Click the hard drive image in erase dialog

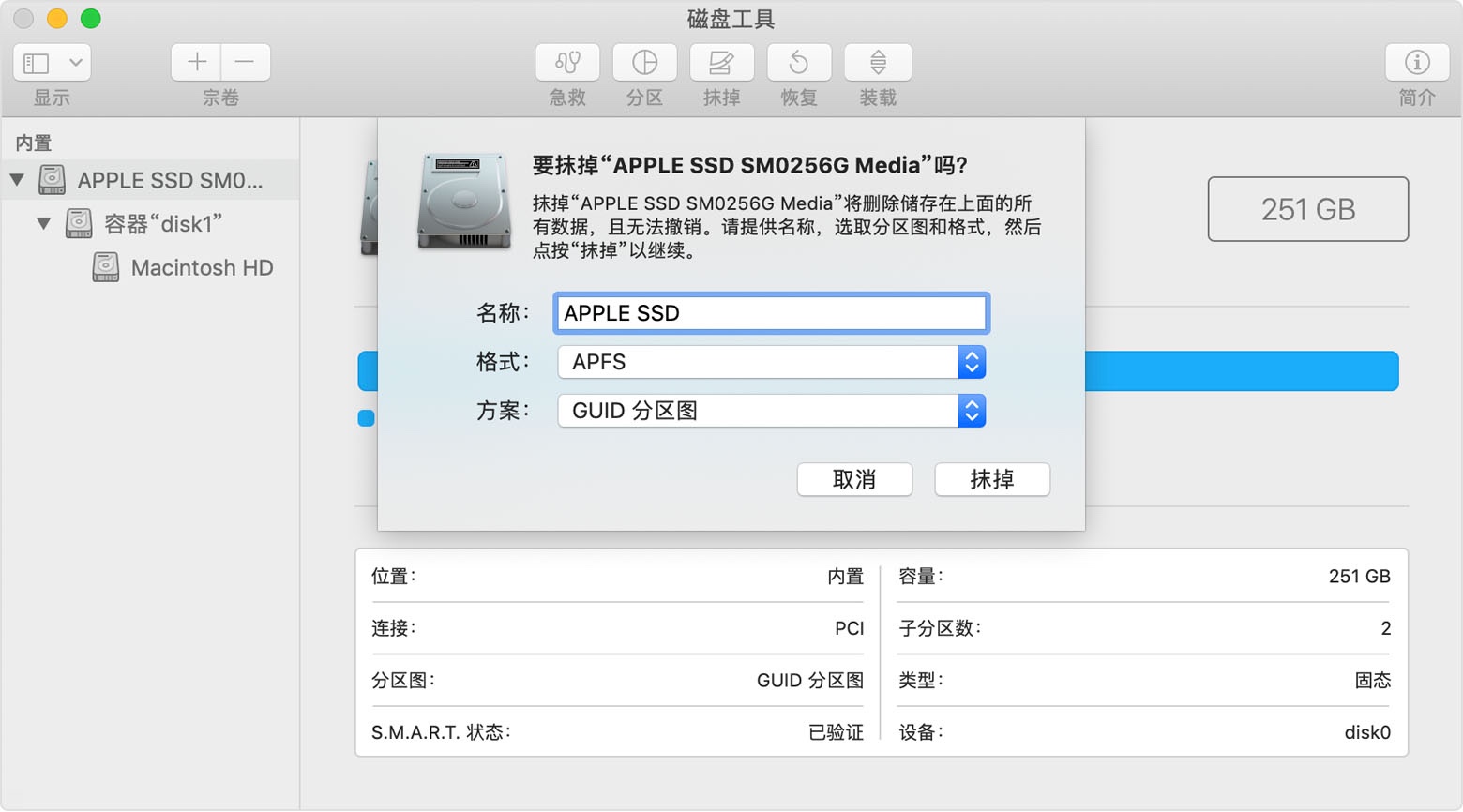[x=464, y=202]
